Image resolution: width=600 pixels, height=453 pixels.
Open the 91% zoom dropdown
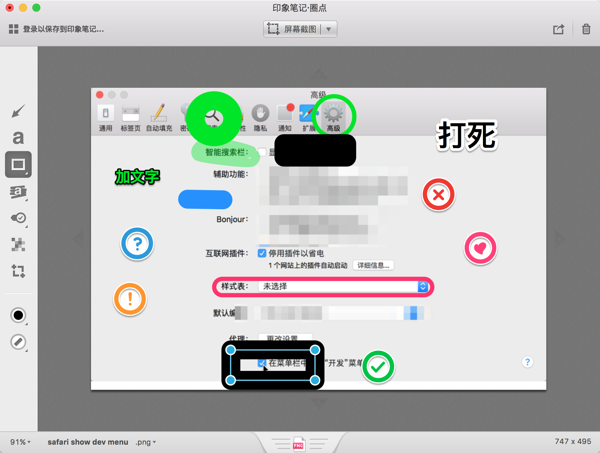pyautogui.click(x=20, y=442)
